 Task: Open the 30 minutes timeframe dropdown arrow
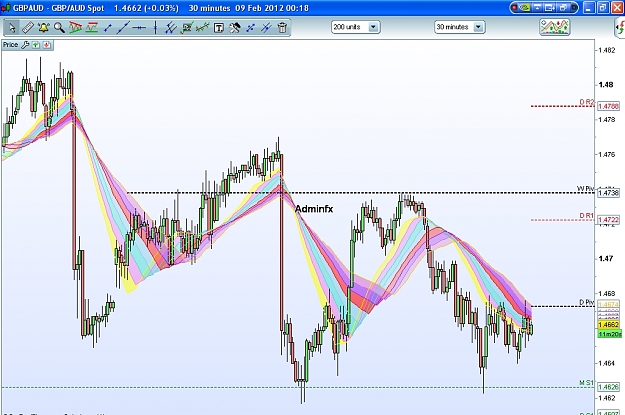pos(478,27)
